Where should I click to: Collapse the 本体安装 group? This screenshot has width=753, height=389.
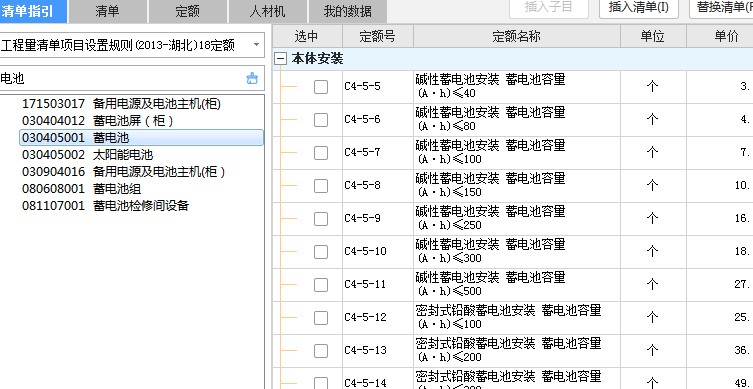(x=280, y=59)
